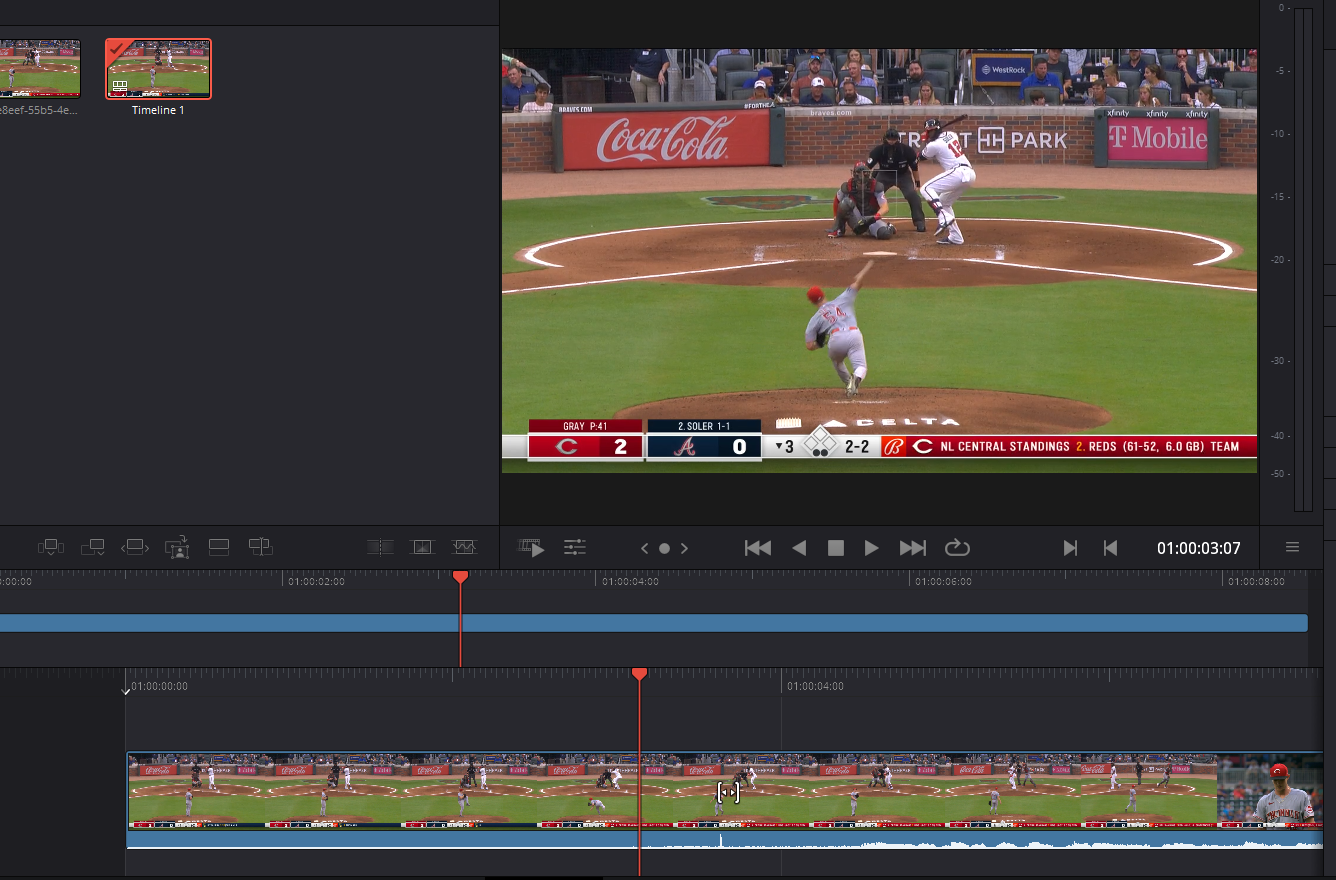The image size is (1336, 880).
Task: Go to the next edit point
Action: (1070, 547)
